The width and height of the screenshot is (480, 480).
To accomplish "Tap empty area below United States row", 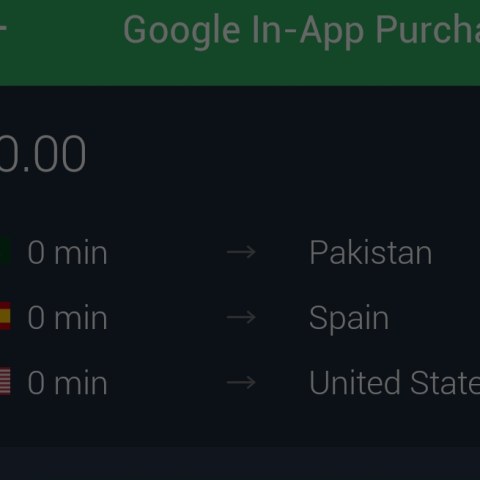I will 240,422.
